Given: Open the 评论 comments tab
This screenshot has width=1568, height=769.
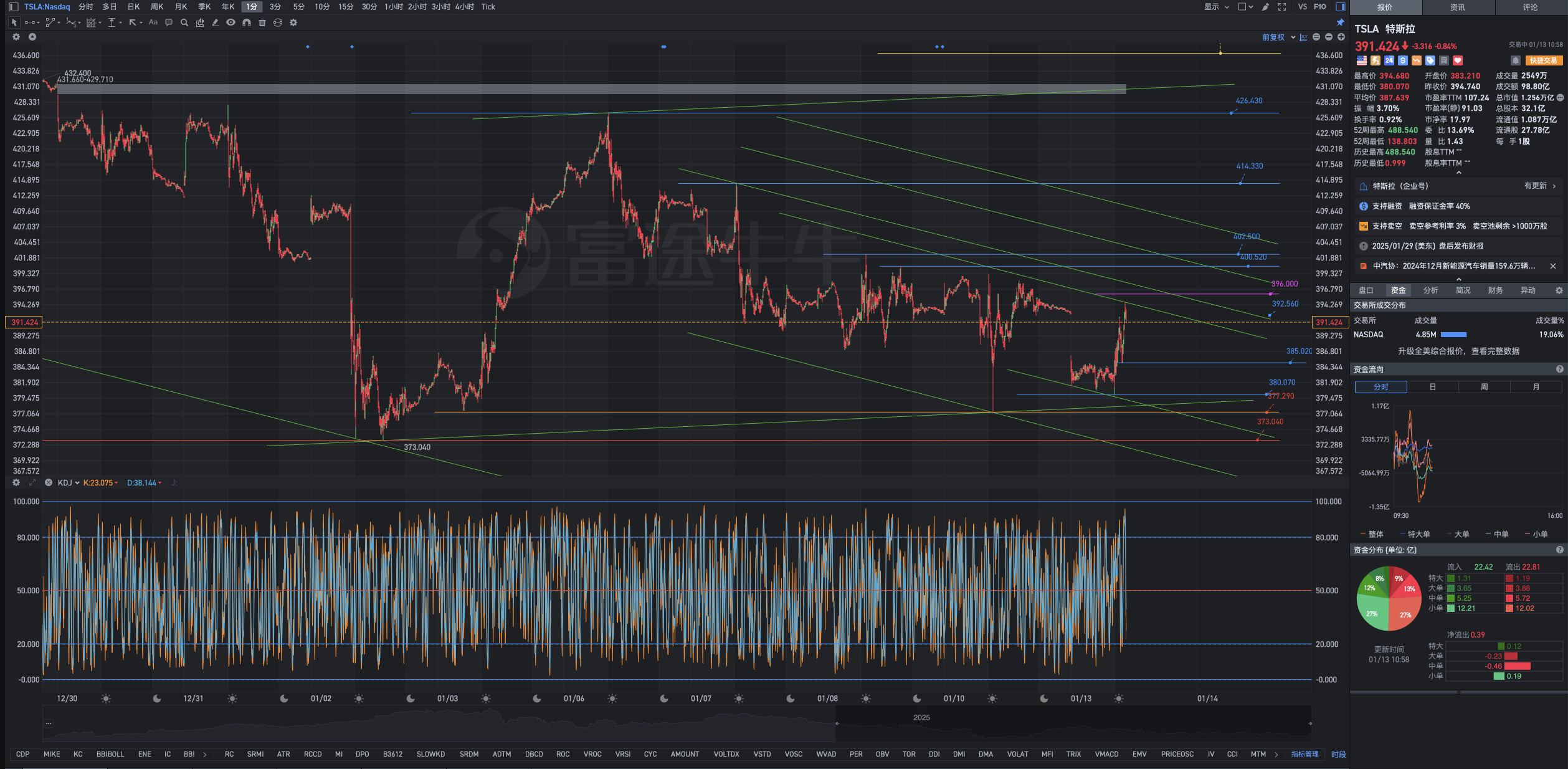Looking at the screenshot, I should pos(1531,7).
